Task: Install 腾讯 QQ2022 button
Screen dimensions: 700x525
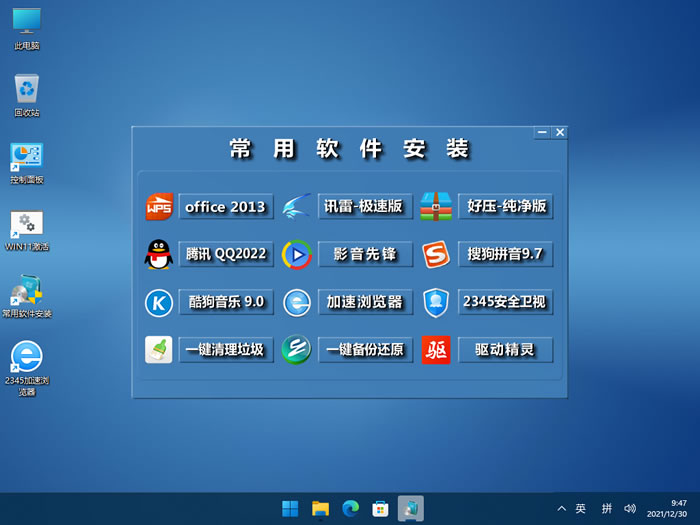Action: (x=226, y=254)
